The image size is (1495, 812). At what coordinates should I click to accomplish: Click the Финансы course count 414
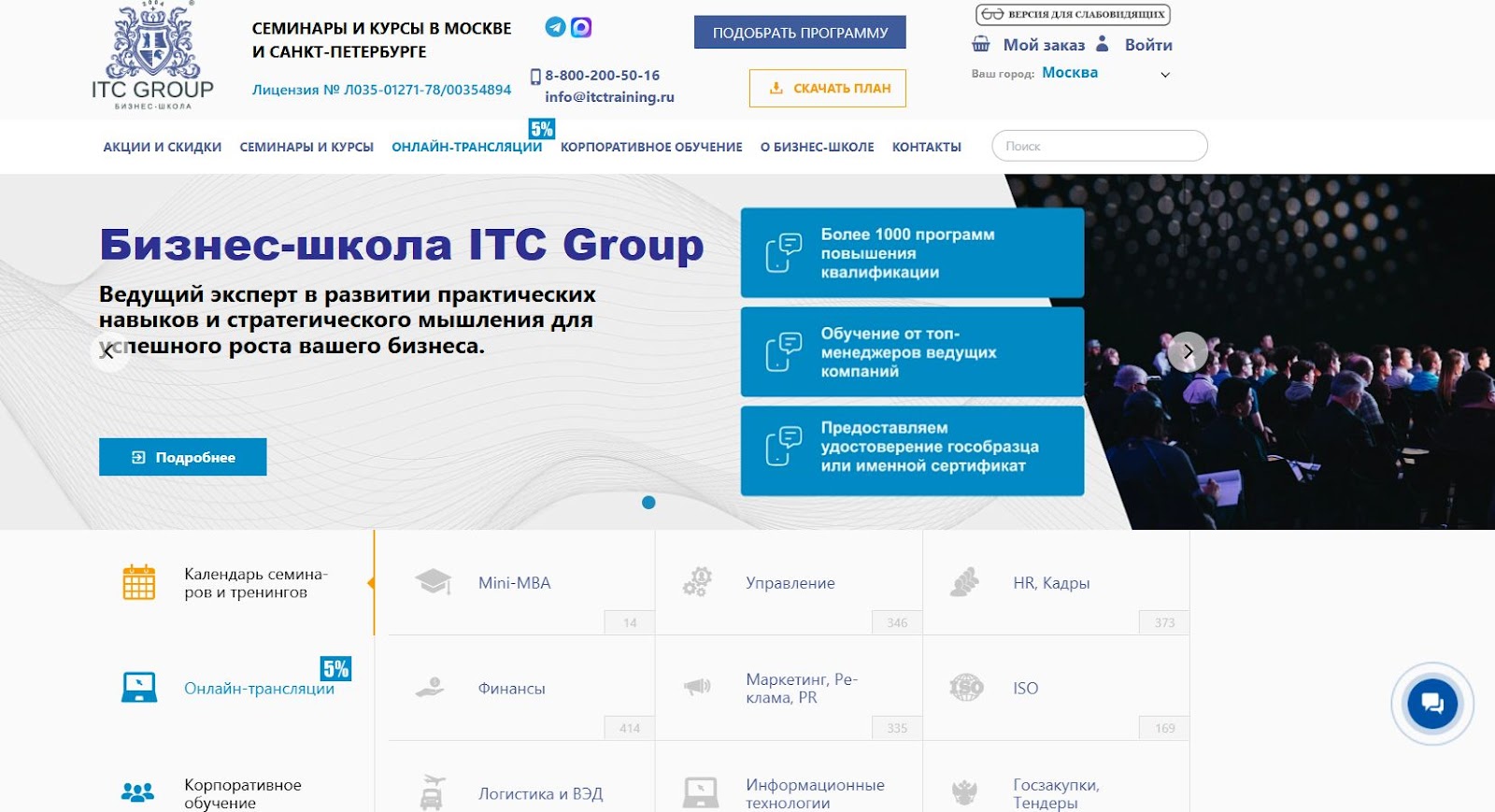[630, 728]
